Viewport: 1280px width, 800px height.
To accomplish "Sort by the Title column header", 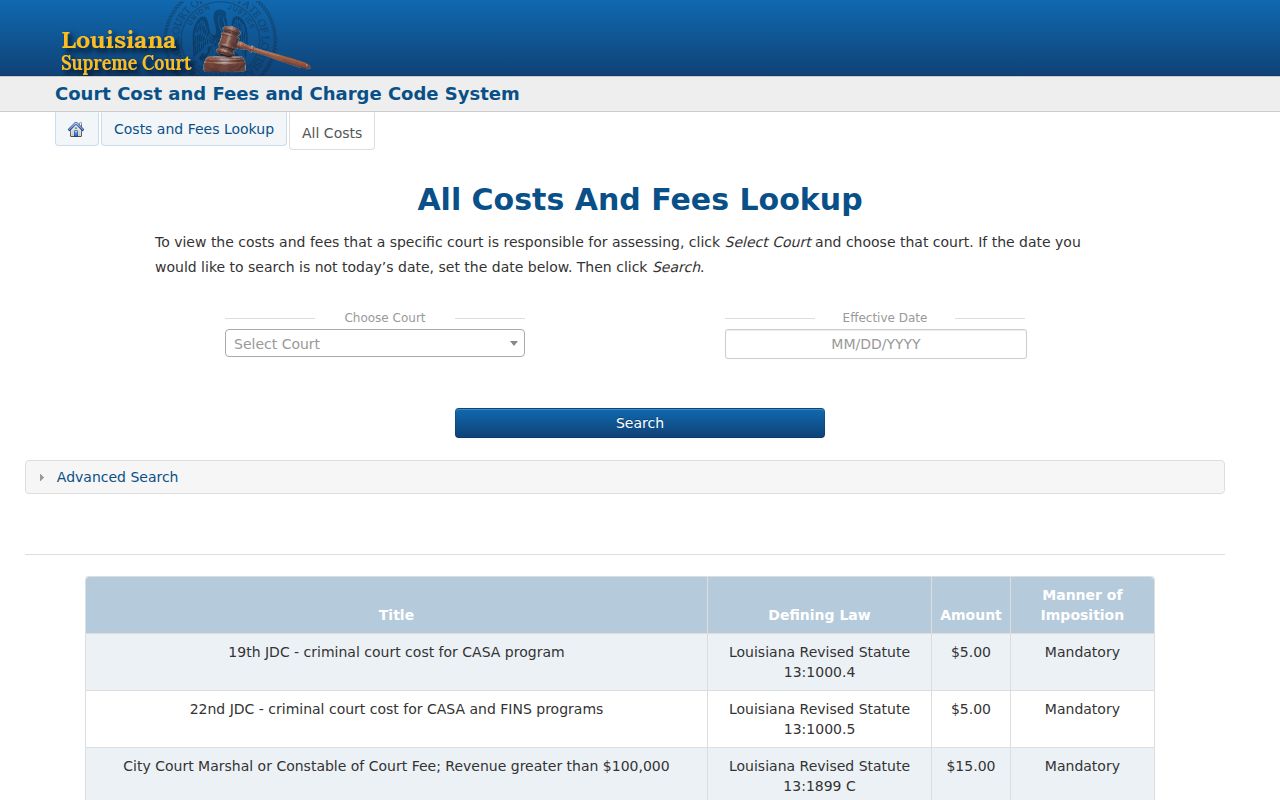I will 396,605.
